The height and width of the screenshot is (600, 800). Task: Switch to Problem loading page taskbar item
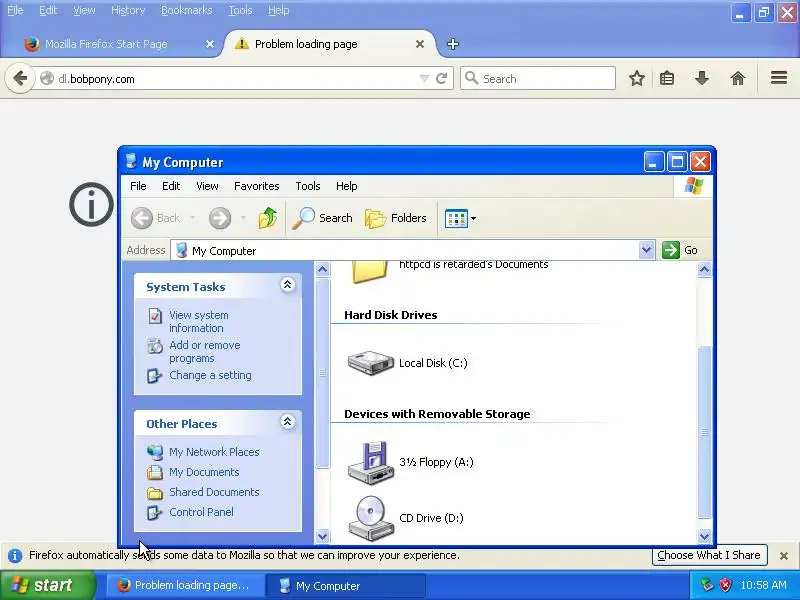click(x=186, y=586)
